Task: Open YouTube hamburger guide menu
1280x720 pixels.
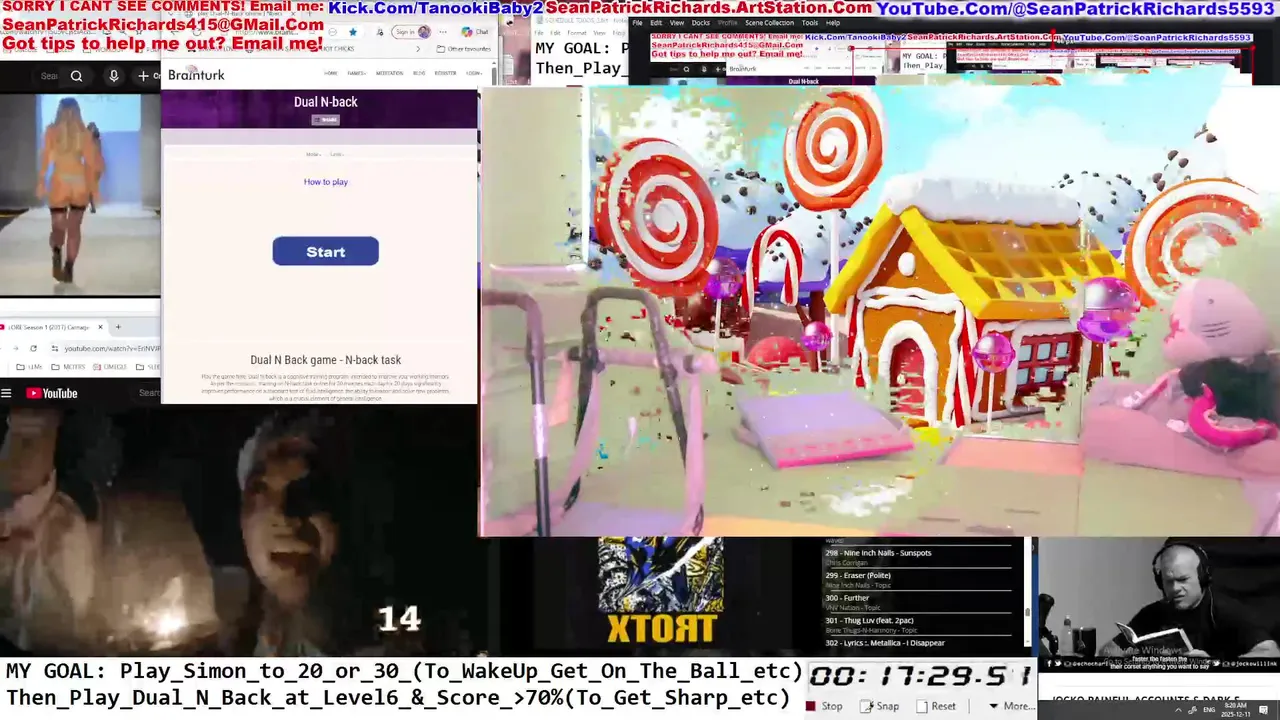Action: 6,393
